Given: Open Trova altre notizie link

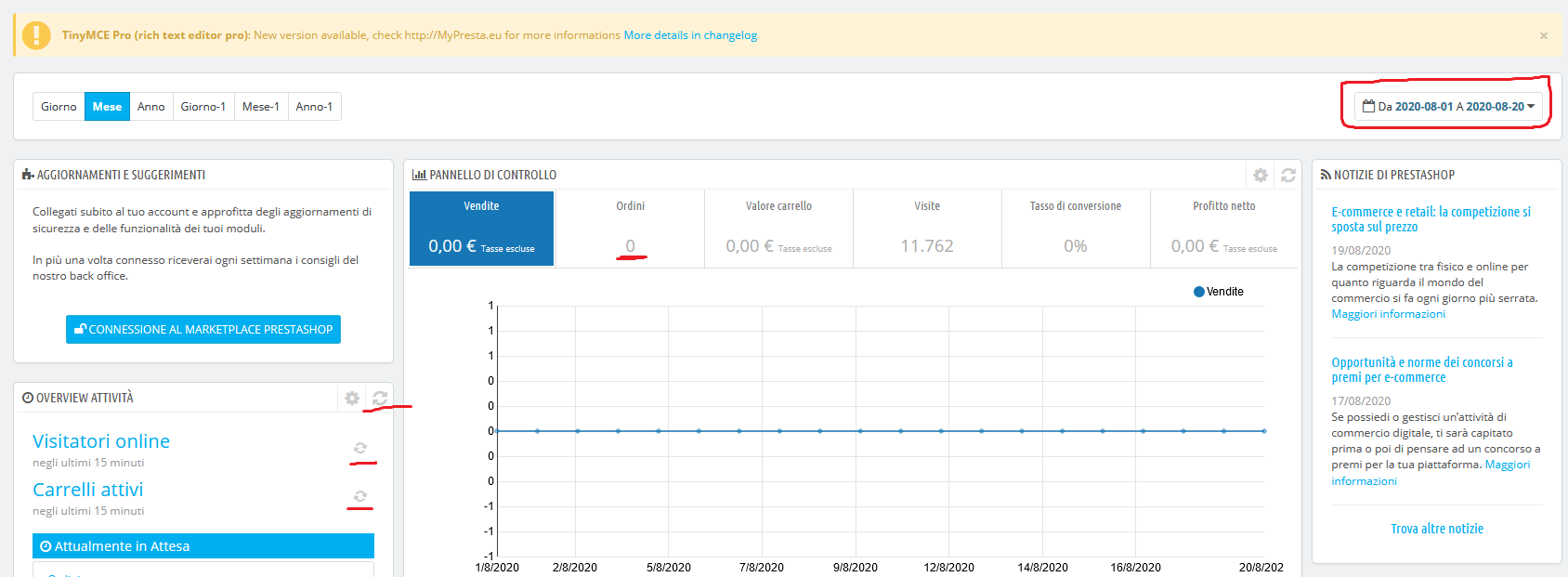Looking at the screenshot, I should coord(1436,529).
